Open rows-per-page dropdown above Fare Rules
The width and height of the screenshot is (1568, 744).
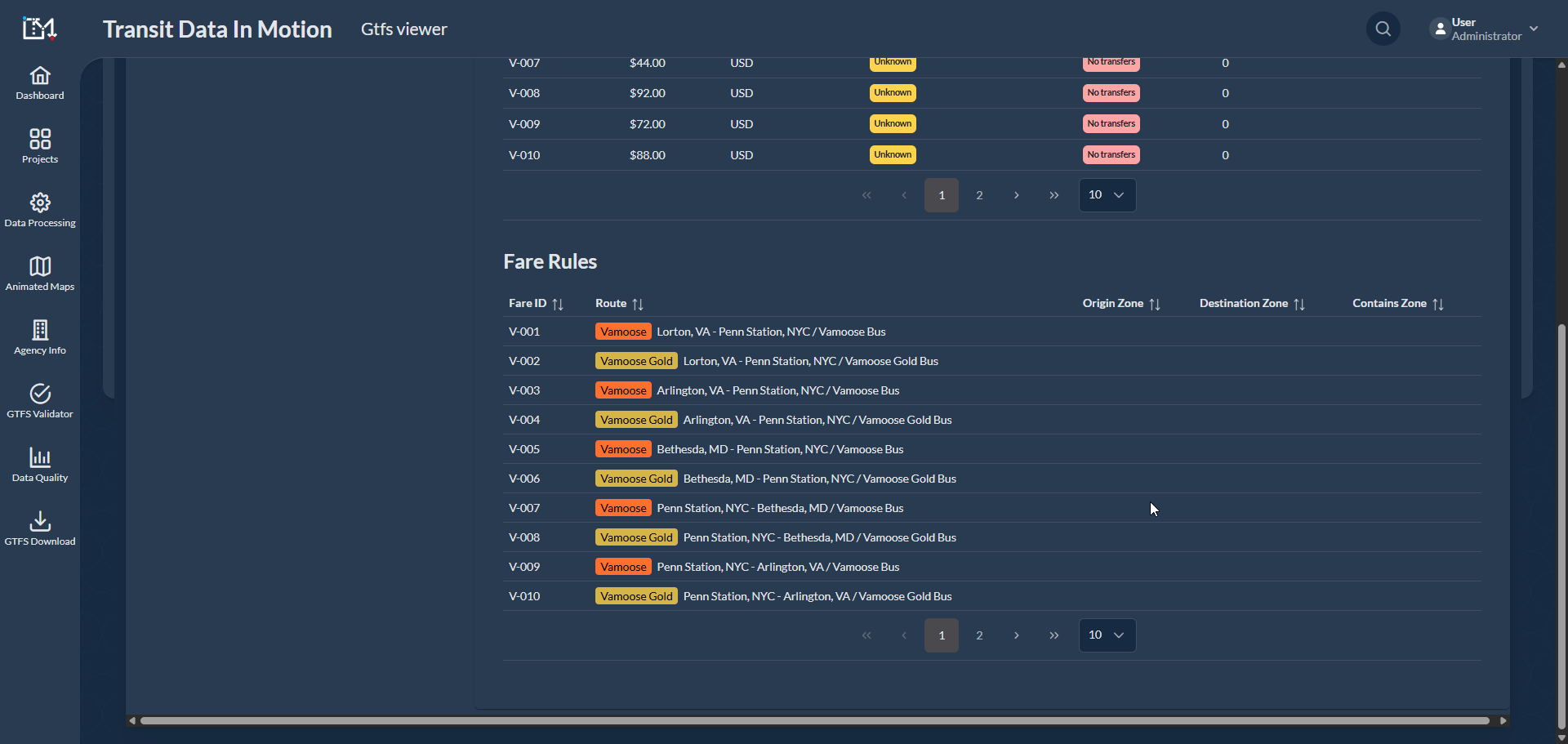pos(1107,195)
